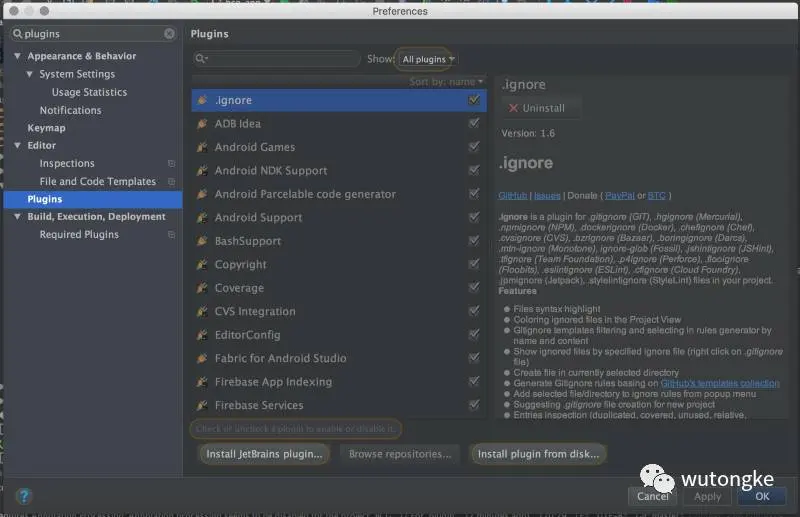Image resolution: width=800 pixels, height=517 pixels.
Task: Click the ADB Idea plugin icon
Action: click(203, 124)
